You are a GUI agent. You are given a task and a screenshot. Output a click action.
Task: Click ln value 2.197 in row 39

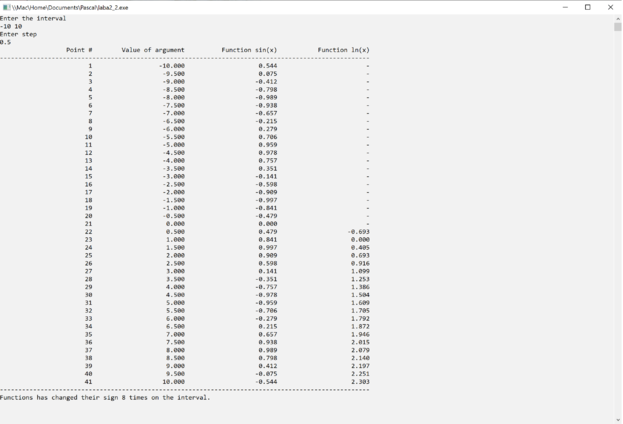pos(360,366)
